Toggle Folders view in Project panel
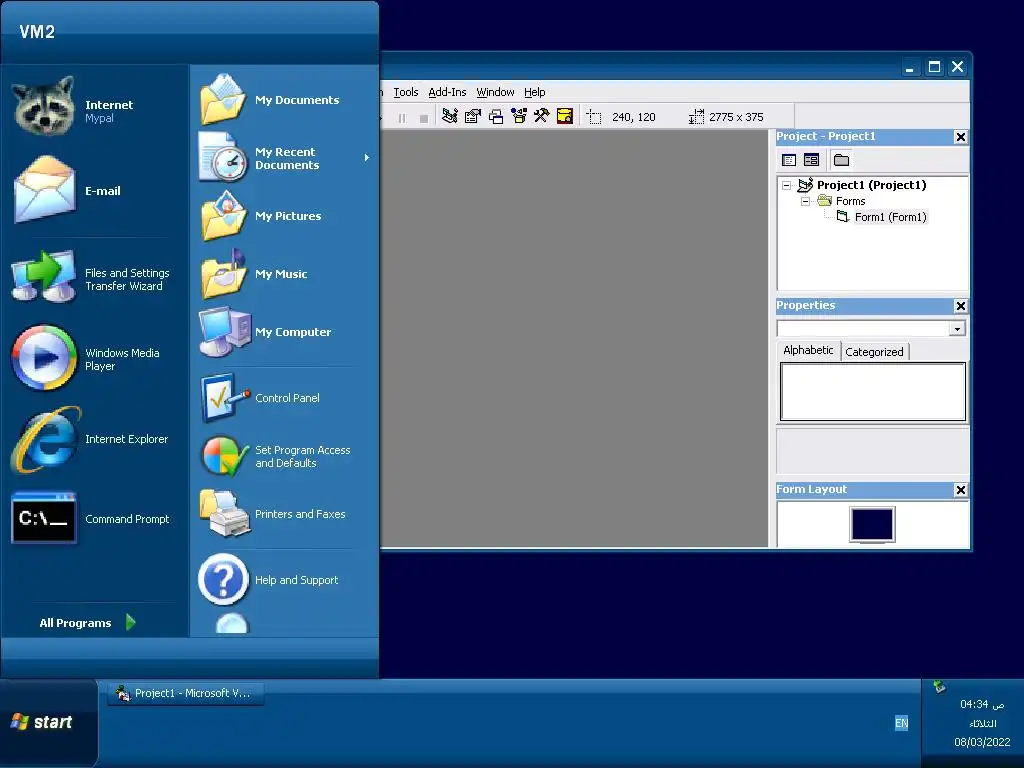Viewport: 1024px width, 768px height. click(841, 160)
